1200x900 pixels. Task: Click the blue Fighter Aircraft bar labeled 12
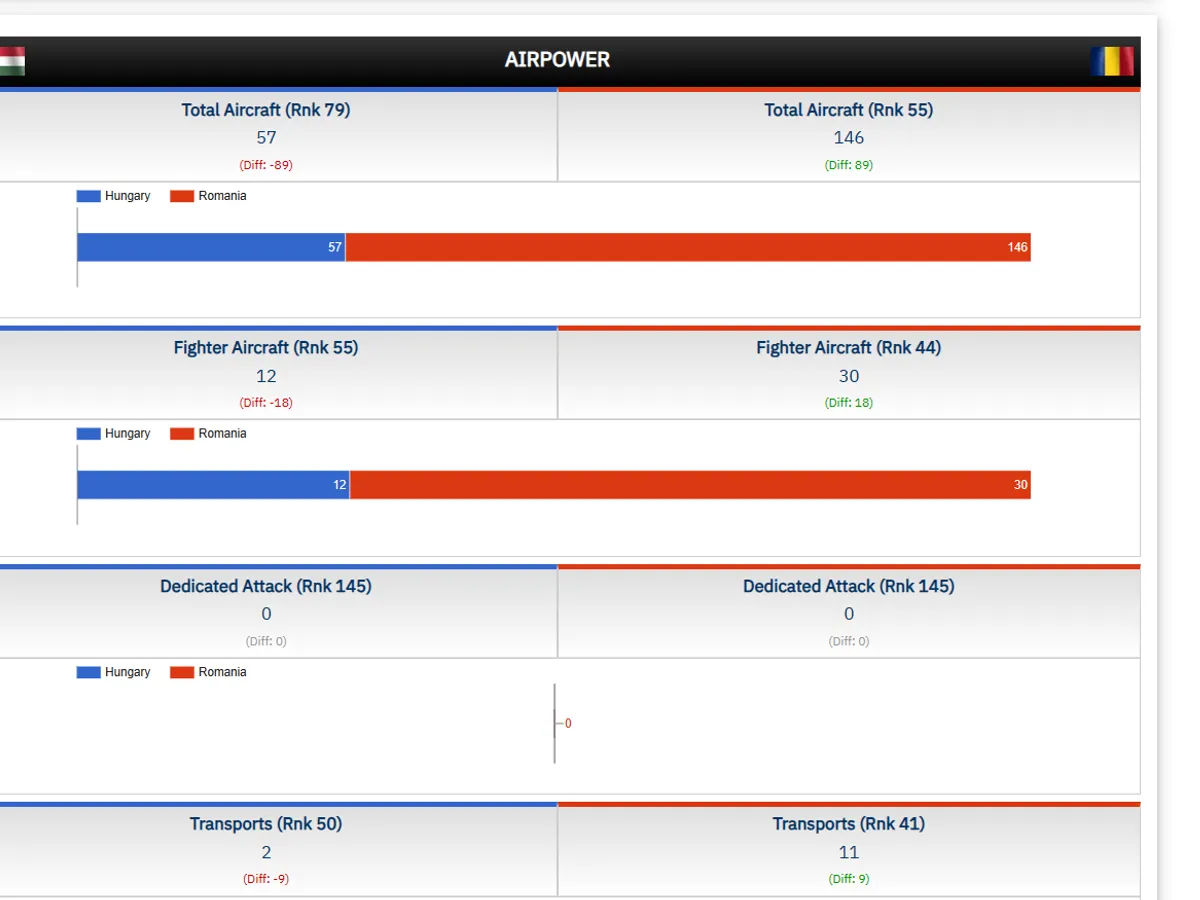(x=212, y=485)
